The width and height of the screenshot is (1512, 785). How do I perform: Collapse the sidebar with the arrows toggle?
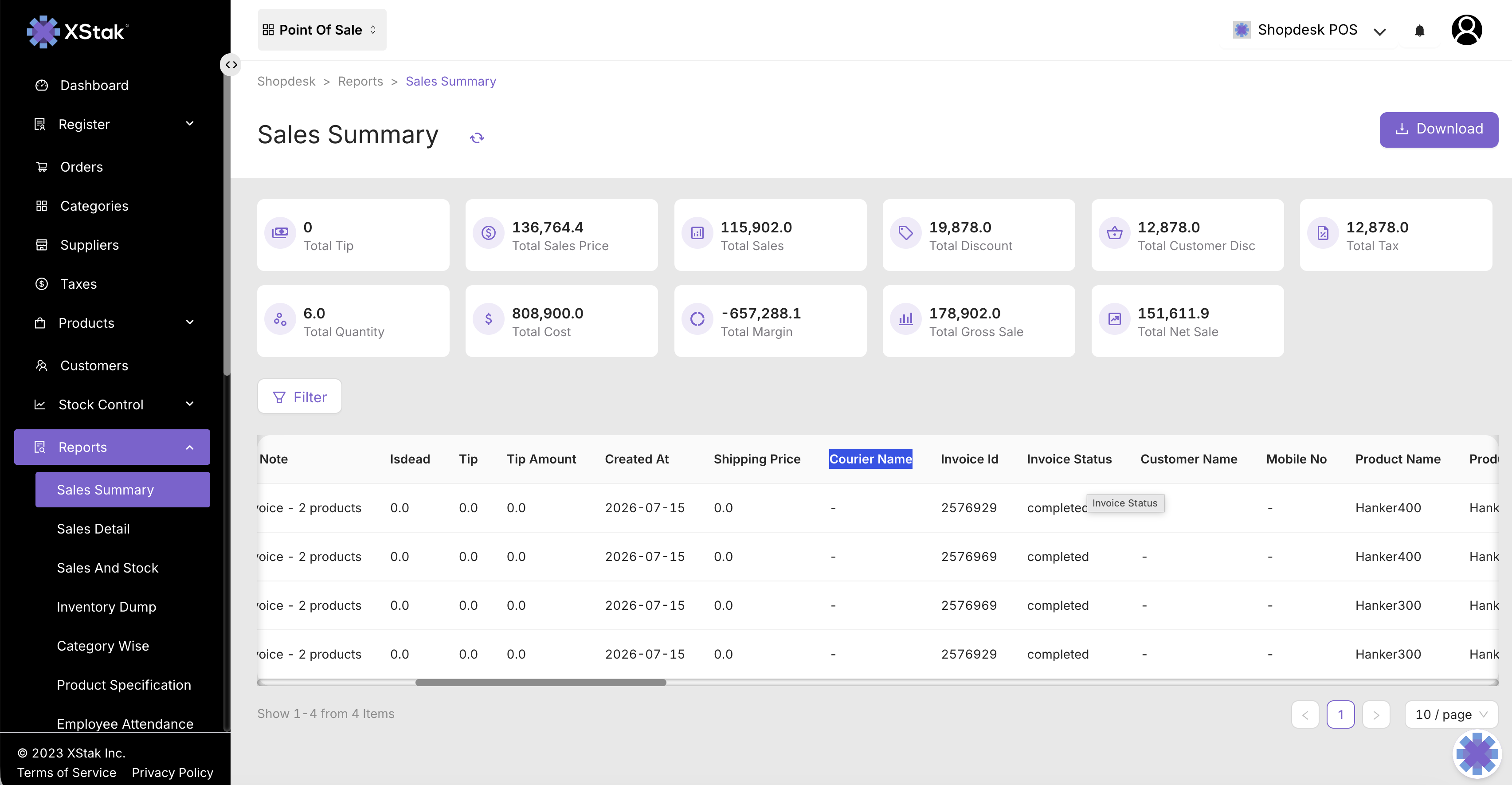[231, 65]
